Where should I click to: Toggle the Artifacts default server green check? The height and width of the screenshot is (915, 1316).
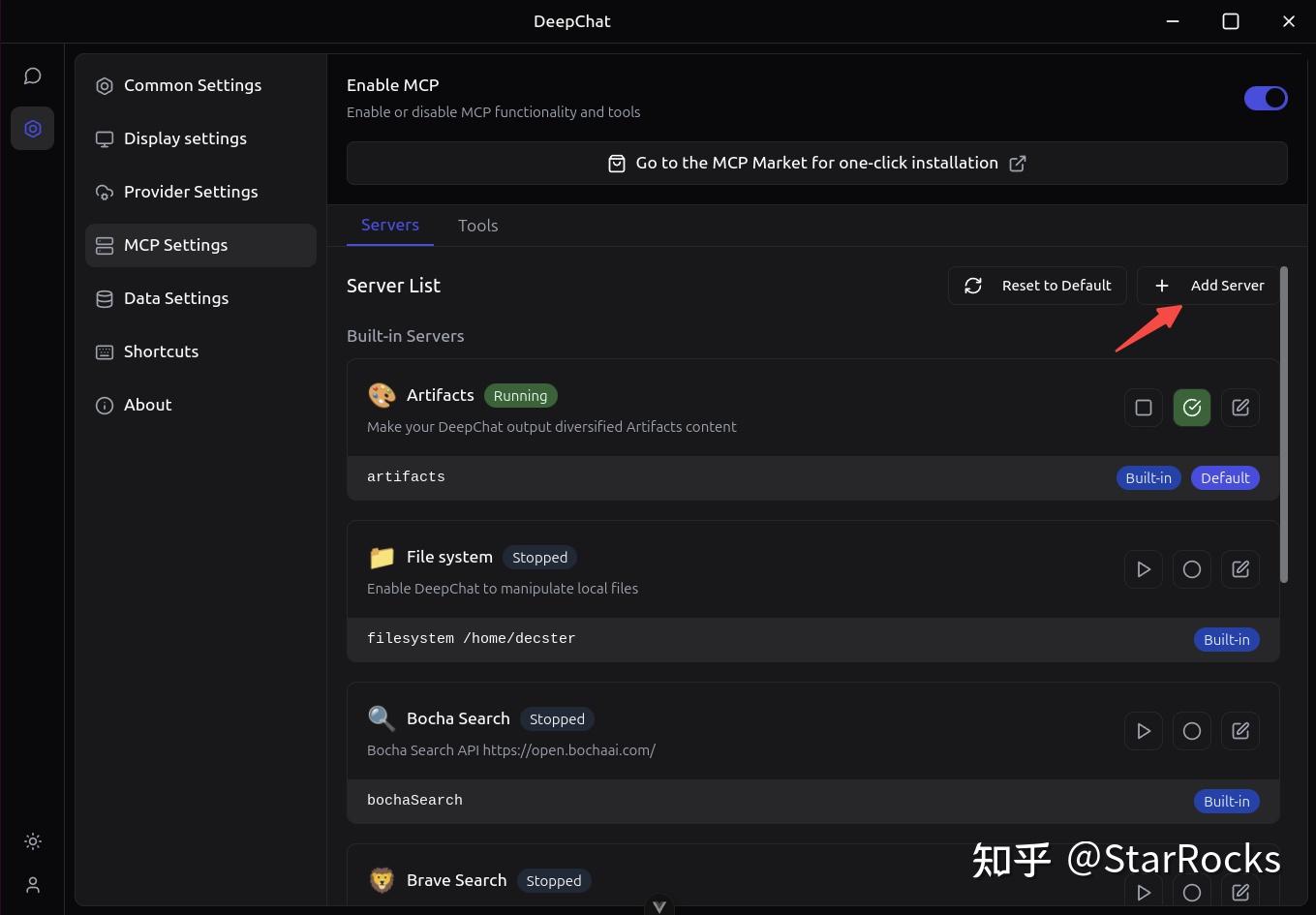(x=1191, y=407)
